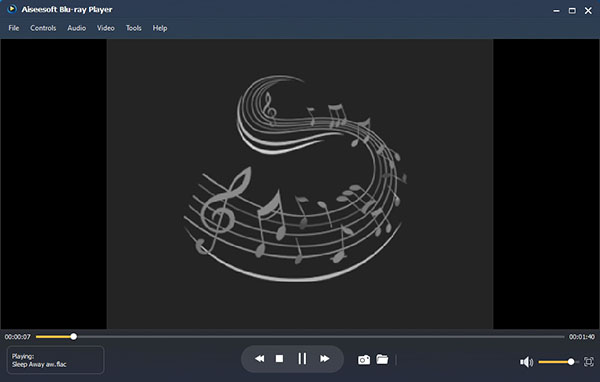Open the snapshot folder icon
Viewport: 600px width, 382px height.
pos(382,359)
